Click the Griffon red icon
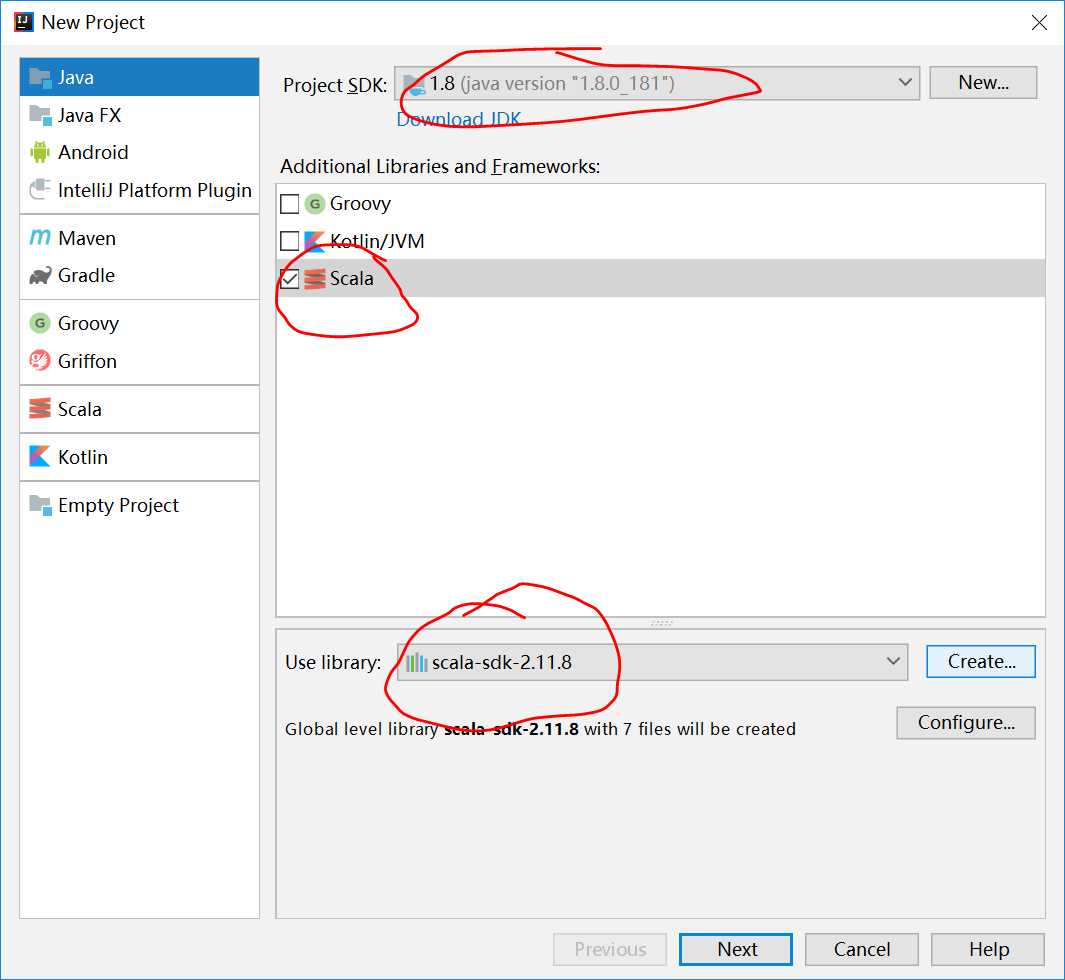 pyautogui.click(x=40, y=361)
